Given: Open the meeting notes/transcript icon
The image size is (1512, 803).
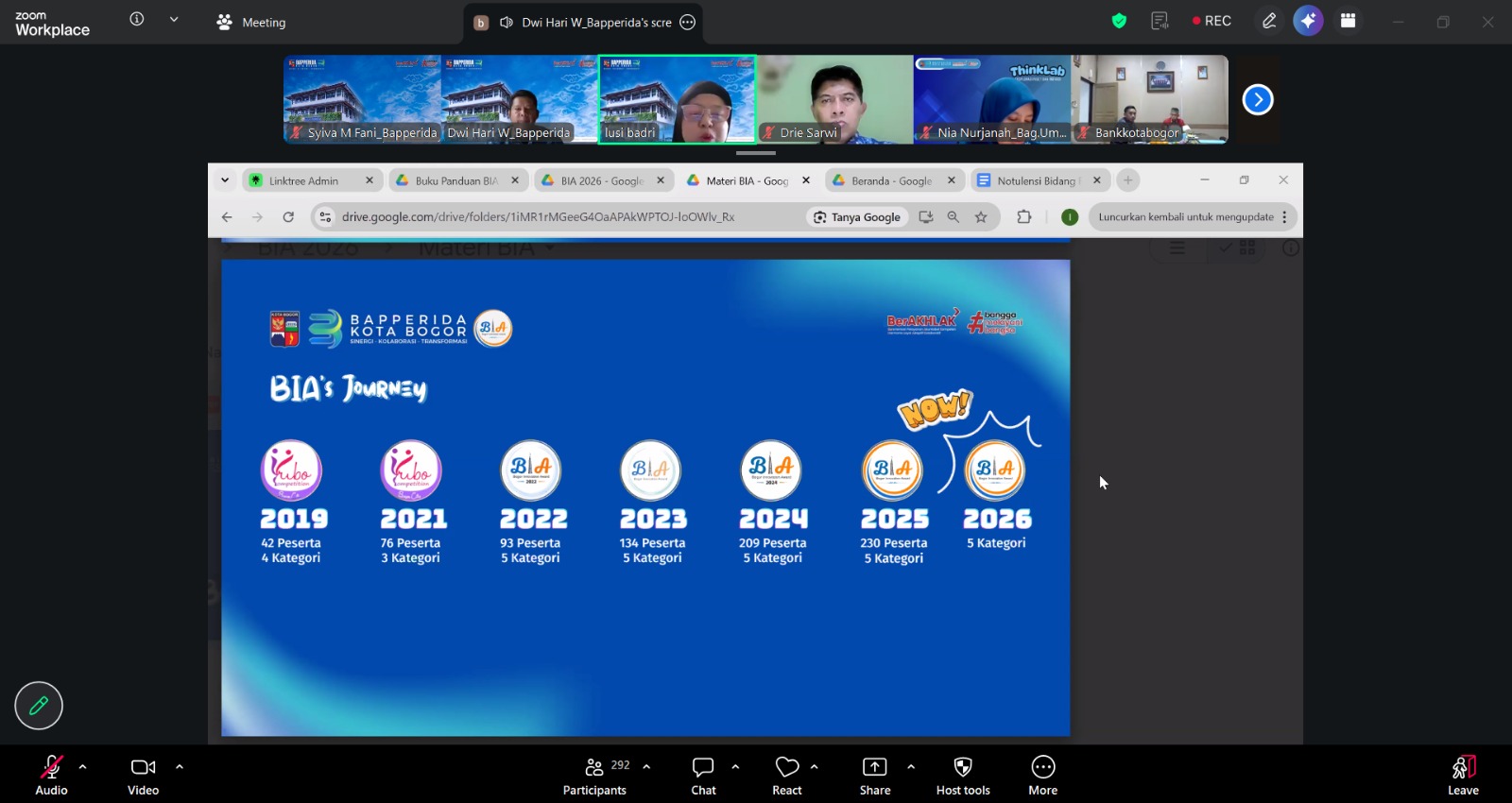Looking at the screenshot, I should tap(1160, 21).
